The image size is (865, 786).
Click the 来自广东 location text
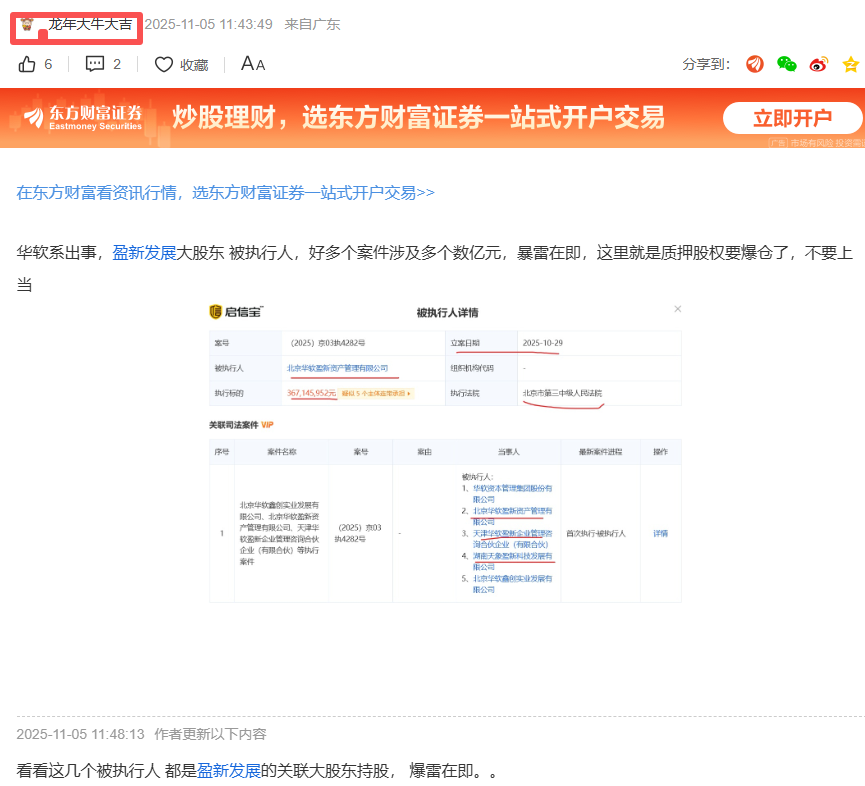pos(312,24)
